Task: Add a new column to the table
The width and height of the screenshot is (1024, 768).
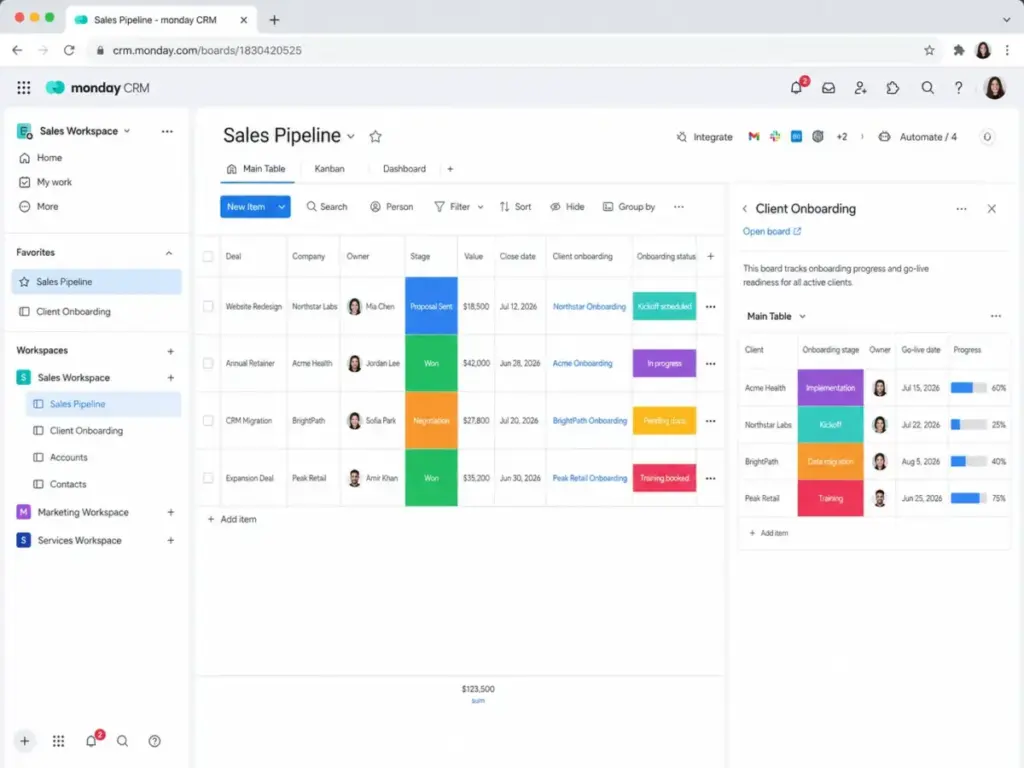Action: (x=711, y=256)
